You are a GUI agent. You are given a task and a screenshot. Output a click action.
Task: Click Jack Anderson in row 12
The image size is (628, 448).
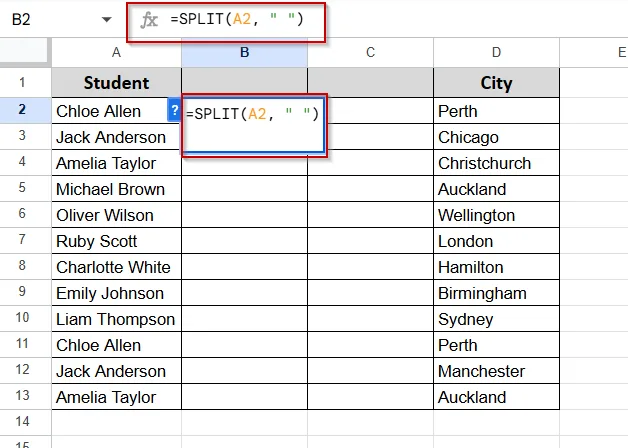coord(117,371)
